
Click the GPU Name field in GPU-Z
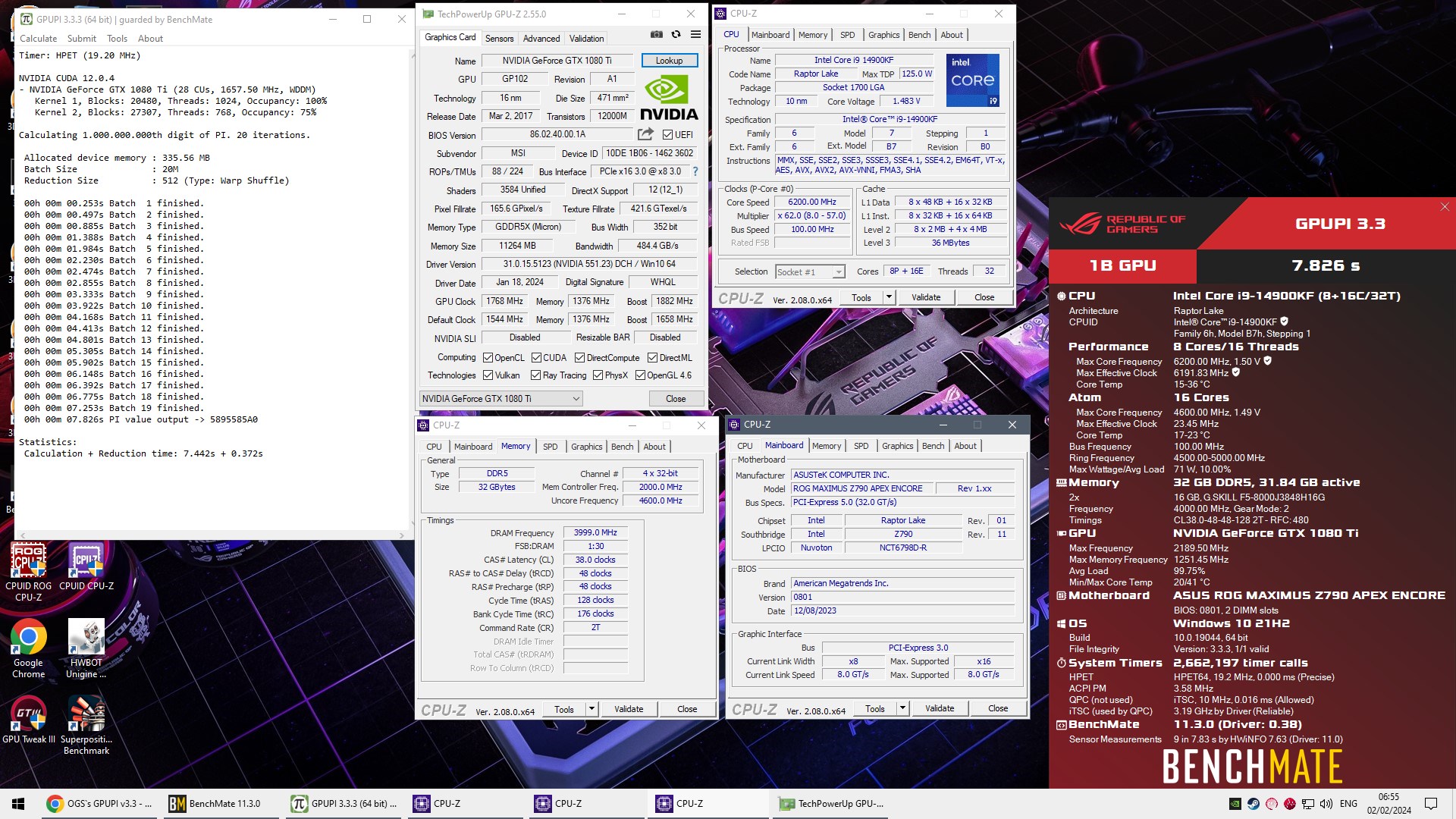tap(557, 61)
